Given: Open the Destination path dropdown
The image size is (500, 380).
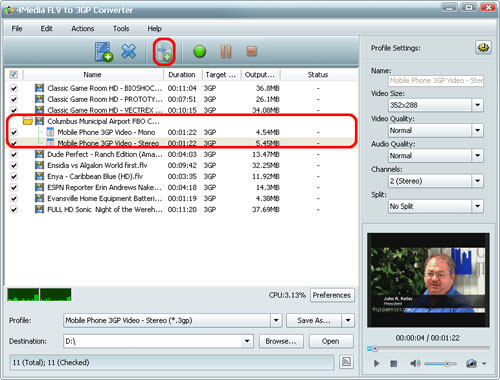Looking at the screenshot, I should [x=247, y=341].
